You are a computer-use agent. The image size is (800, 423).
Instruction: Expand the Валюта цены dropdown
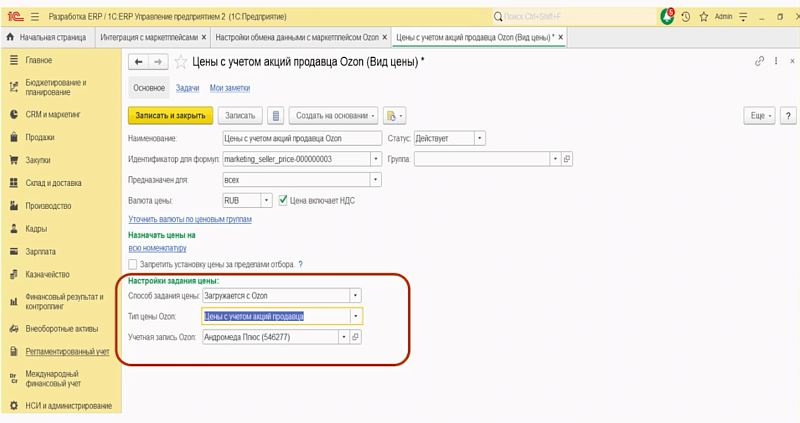266,201
